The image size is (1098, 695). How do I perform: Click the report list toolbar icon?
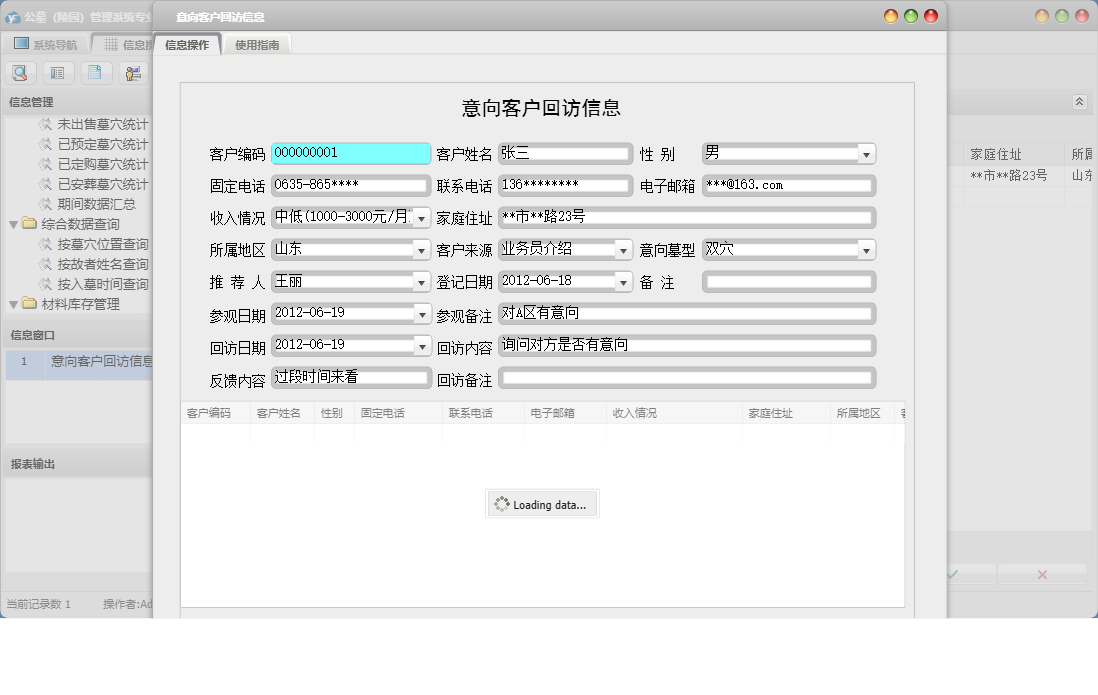(x=58, y=72)
